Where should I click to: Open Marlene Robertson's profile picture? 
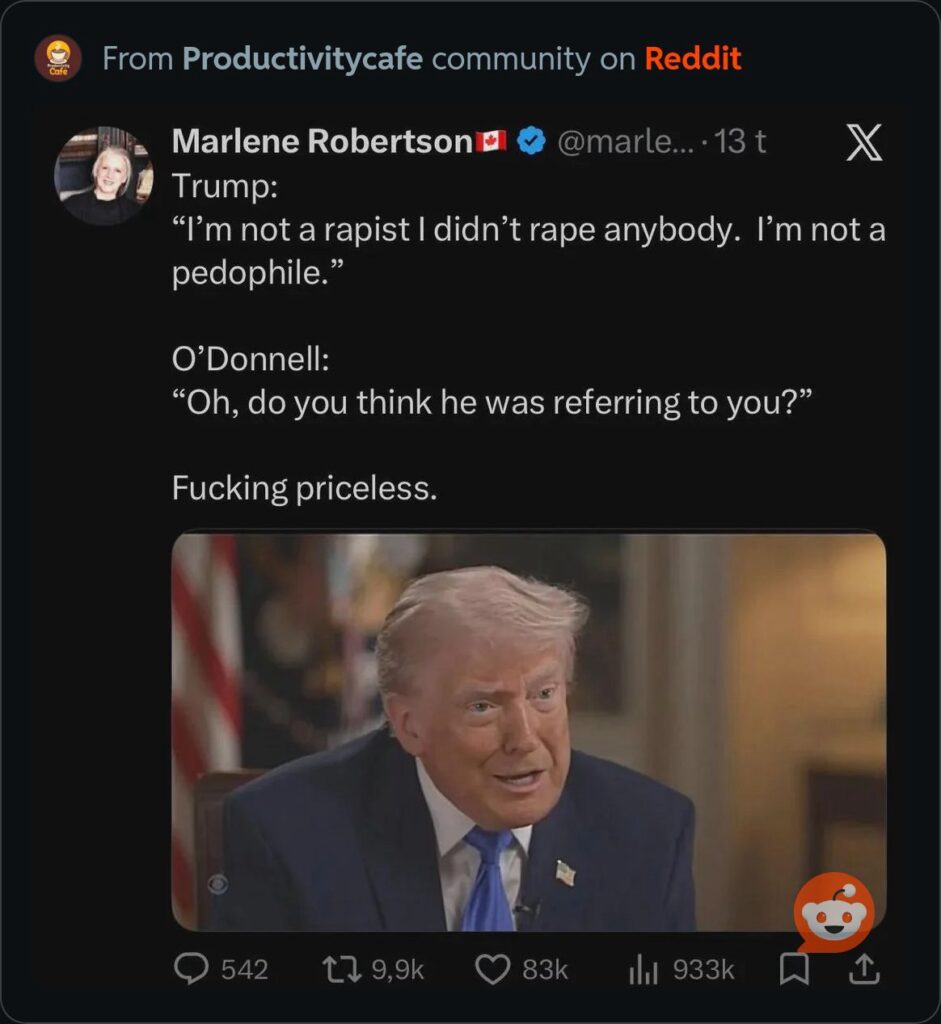[104, 176]
